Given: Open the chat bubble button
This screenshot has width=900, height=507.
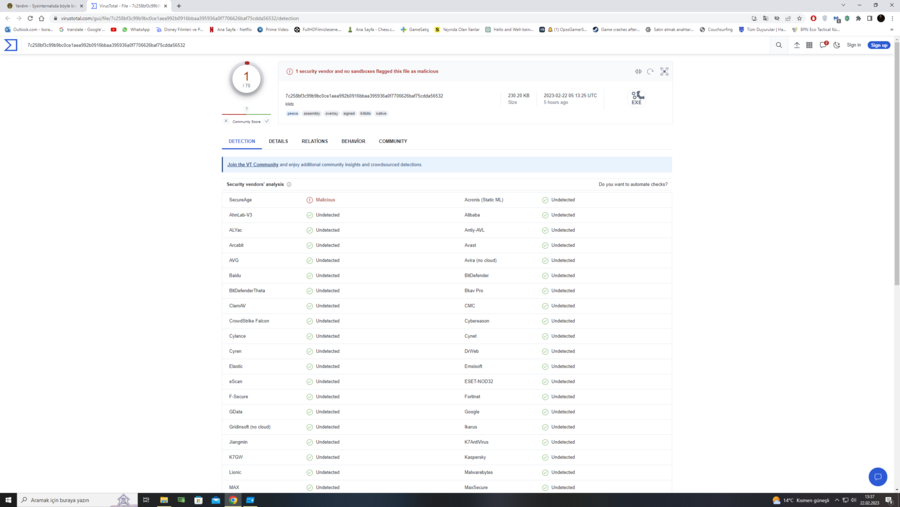Looking at the screenshot, I should (x=877, y=477).
